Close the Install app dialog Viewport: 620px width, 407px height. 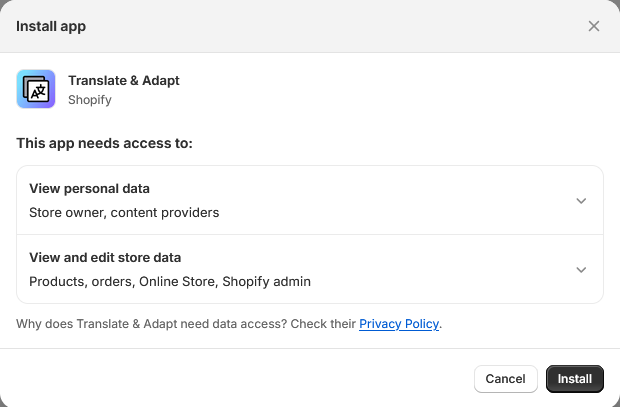[594, 26]
